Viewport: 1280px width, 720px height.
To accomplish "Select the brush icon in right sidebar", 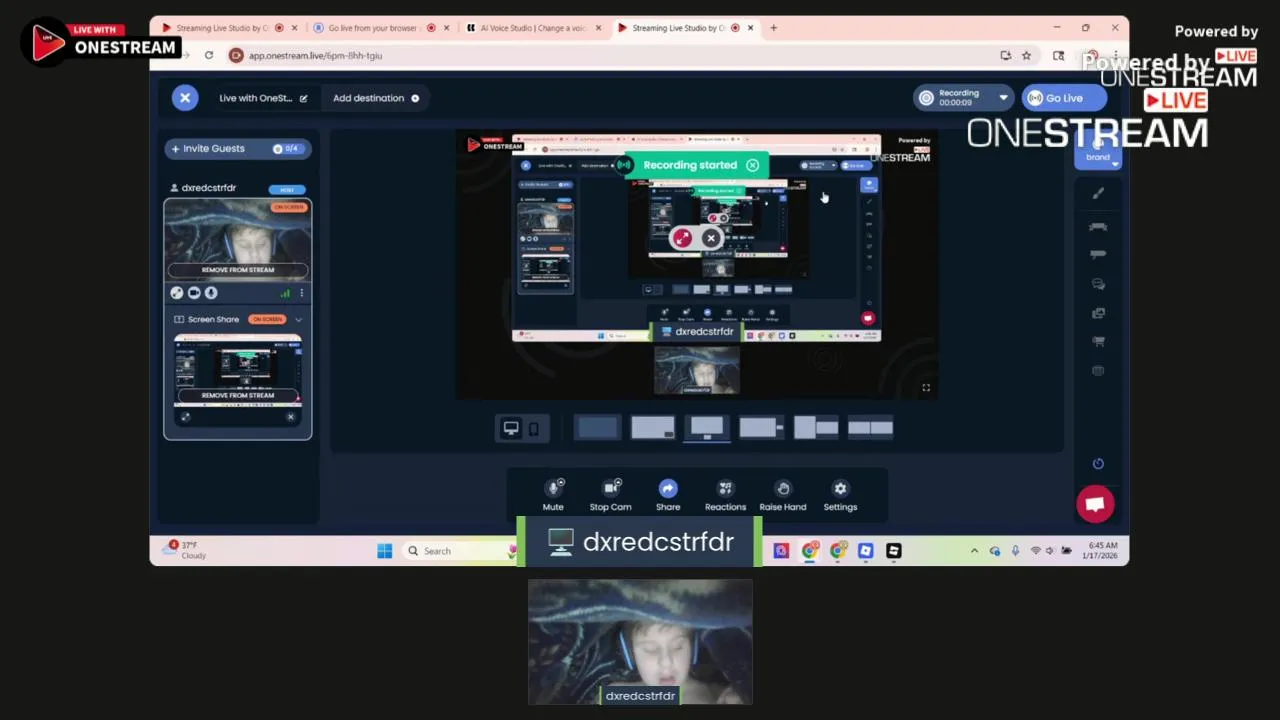I will [x=1098, y=194].
